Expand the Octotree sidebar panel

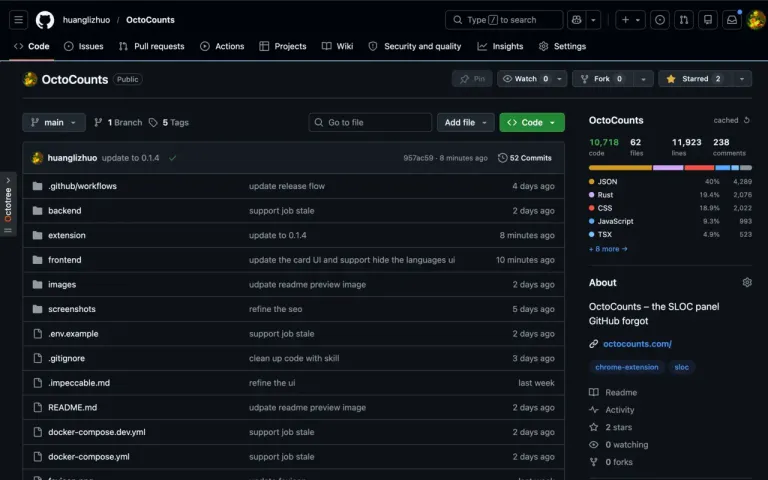[8, 204]
